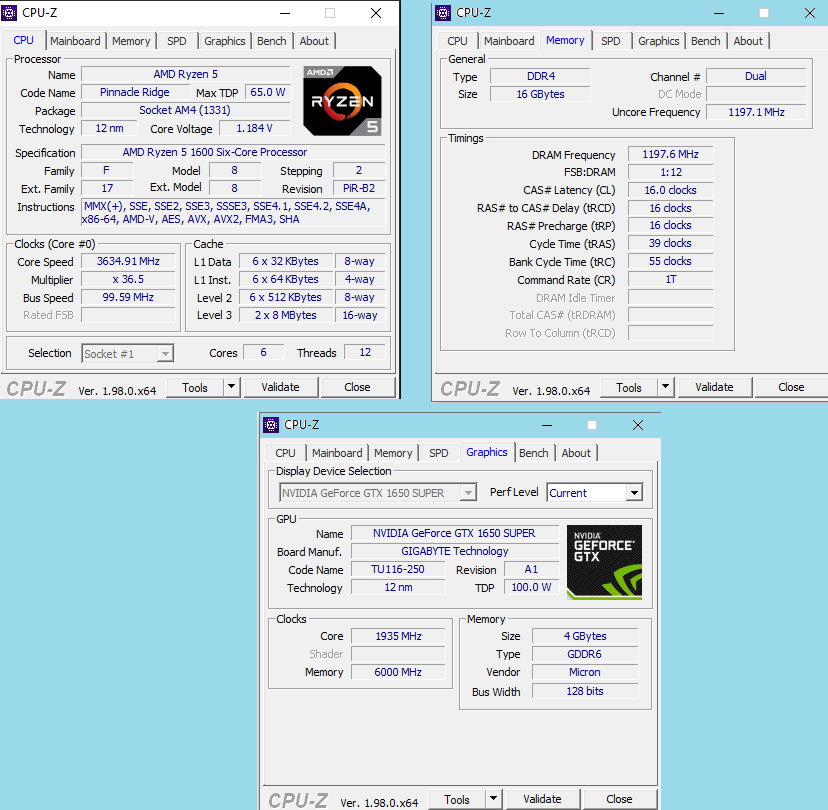Screen dimensions: 828x810
Task: Click Channel # value Dual
Action: 756,76
